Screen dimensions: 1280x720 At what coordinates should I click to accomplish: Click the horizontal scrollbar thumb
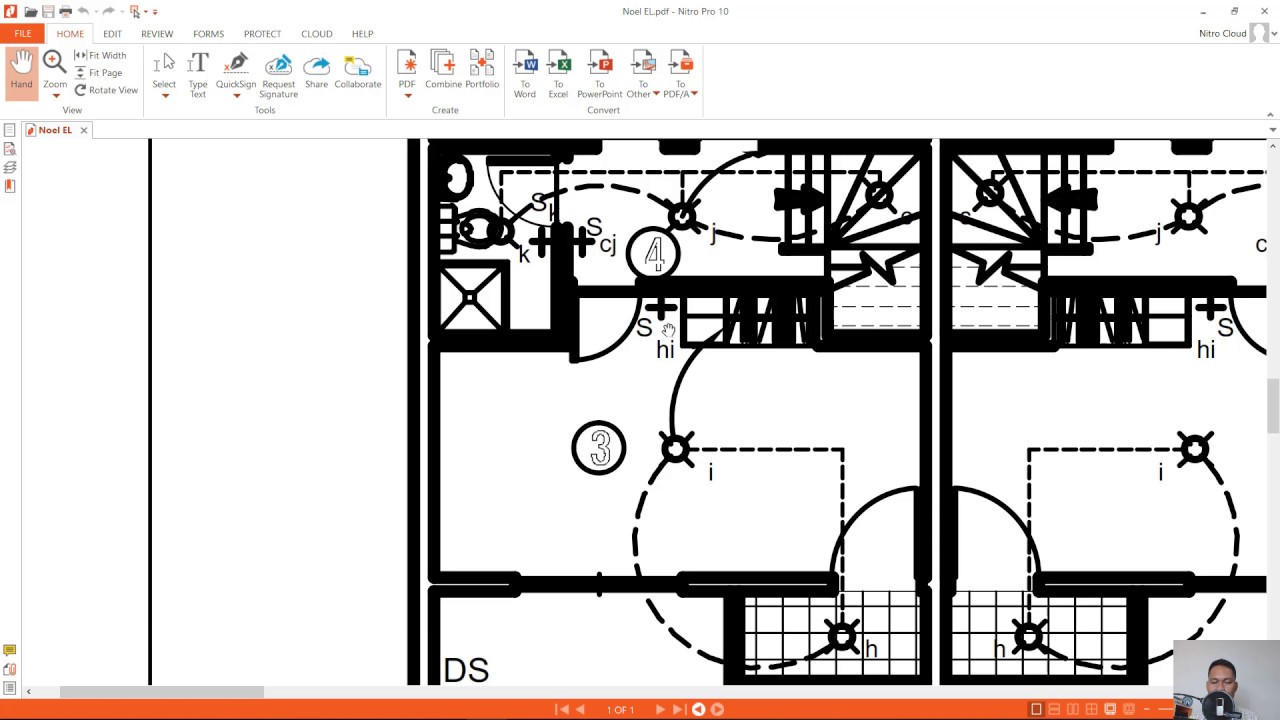click(x=161, y=691)
